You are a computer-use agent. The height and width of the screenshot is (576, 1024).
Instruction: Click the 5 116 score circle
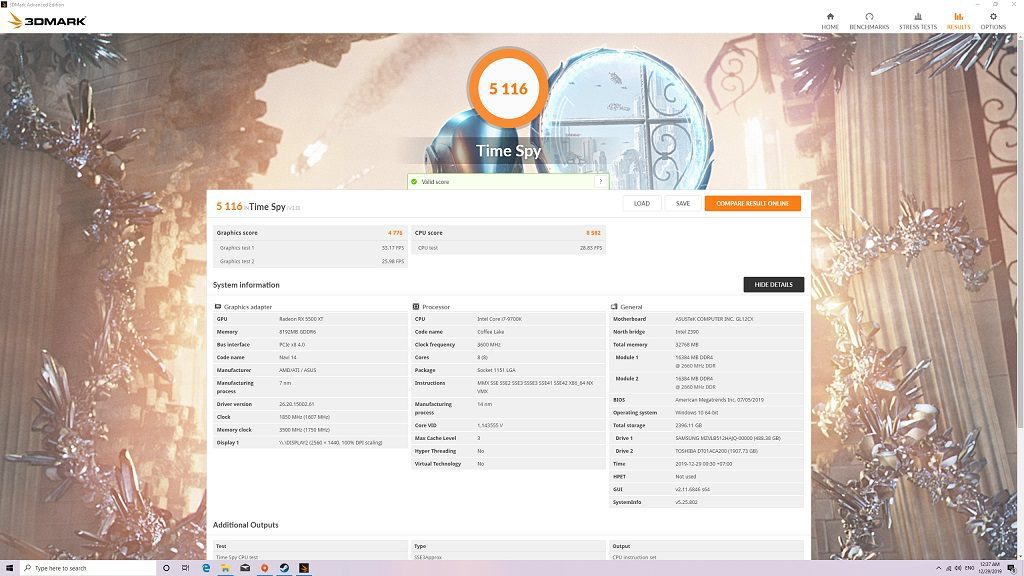click(508, 89)
